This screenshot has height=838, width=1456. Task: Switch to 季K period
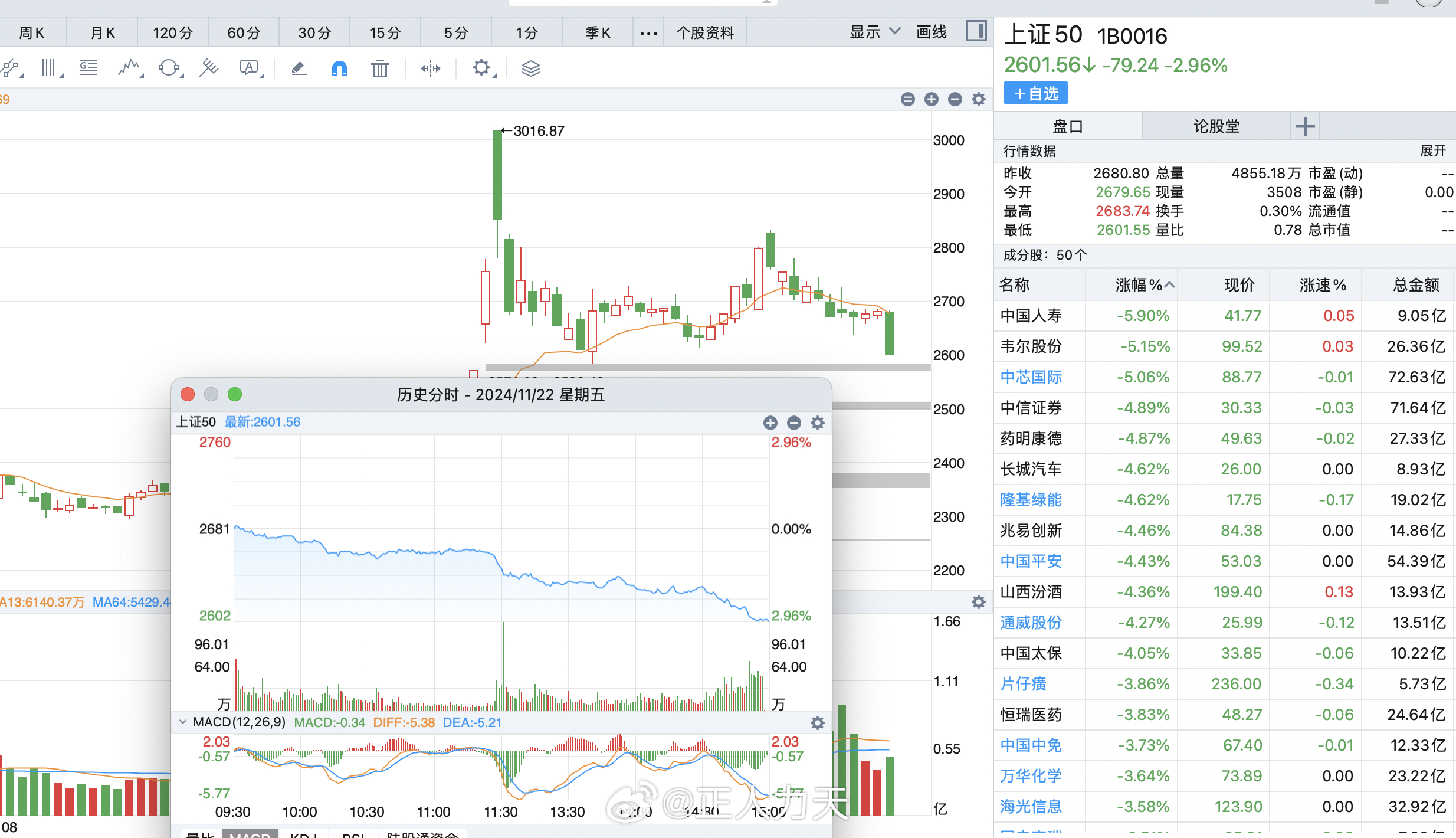(598, 32)
